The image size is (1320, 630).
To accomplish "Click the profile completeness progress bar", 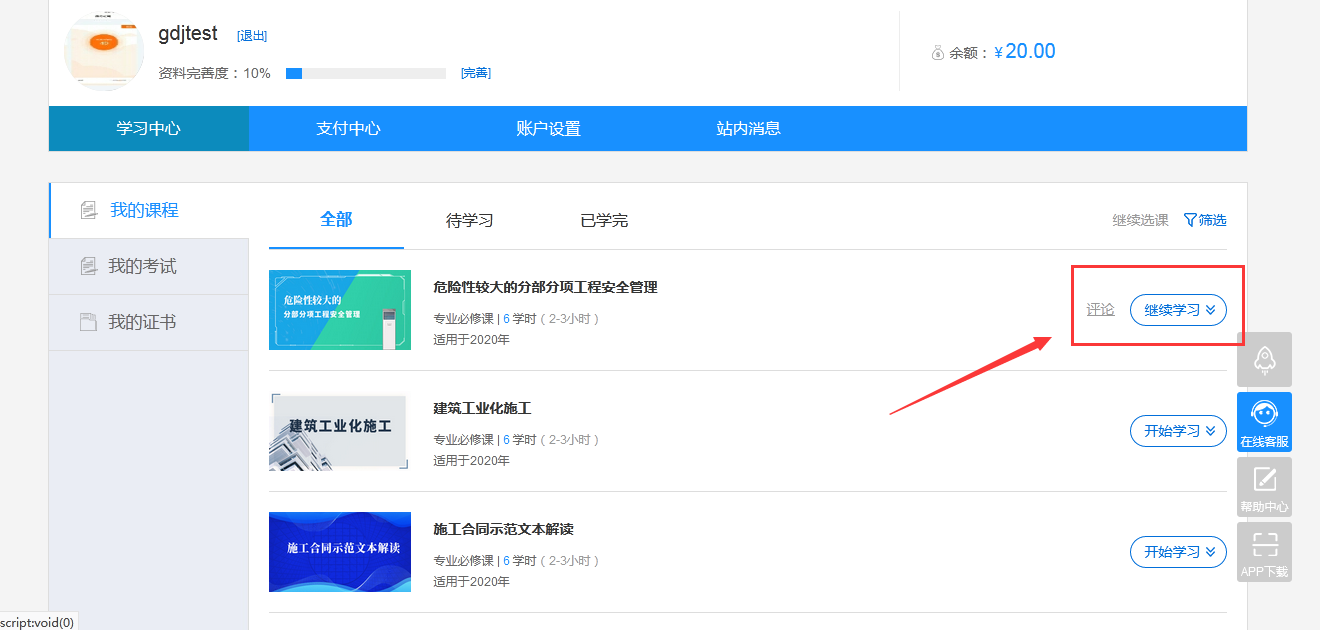I will [365, 73].
